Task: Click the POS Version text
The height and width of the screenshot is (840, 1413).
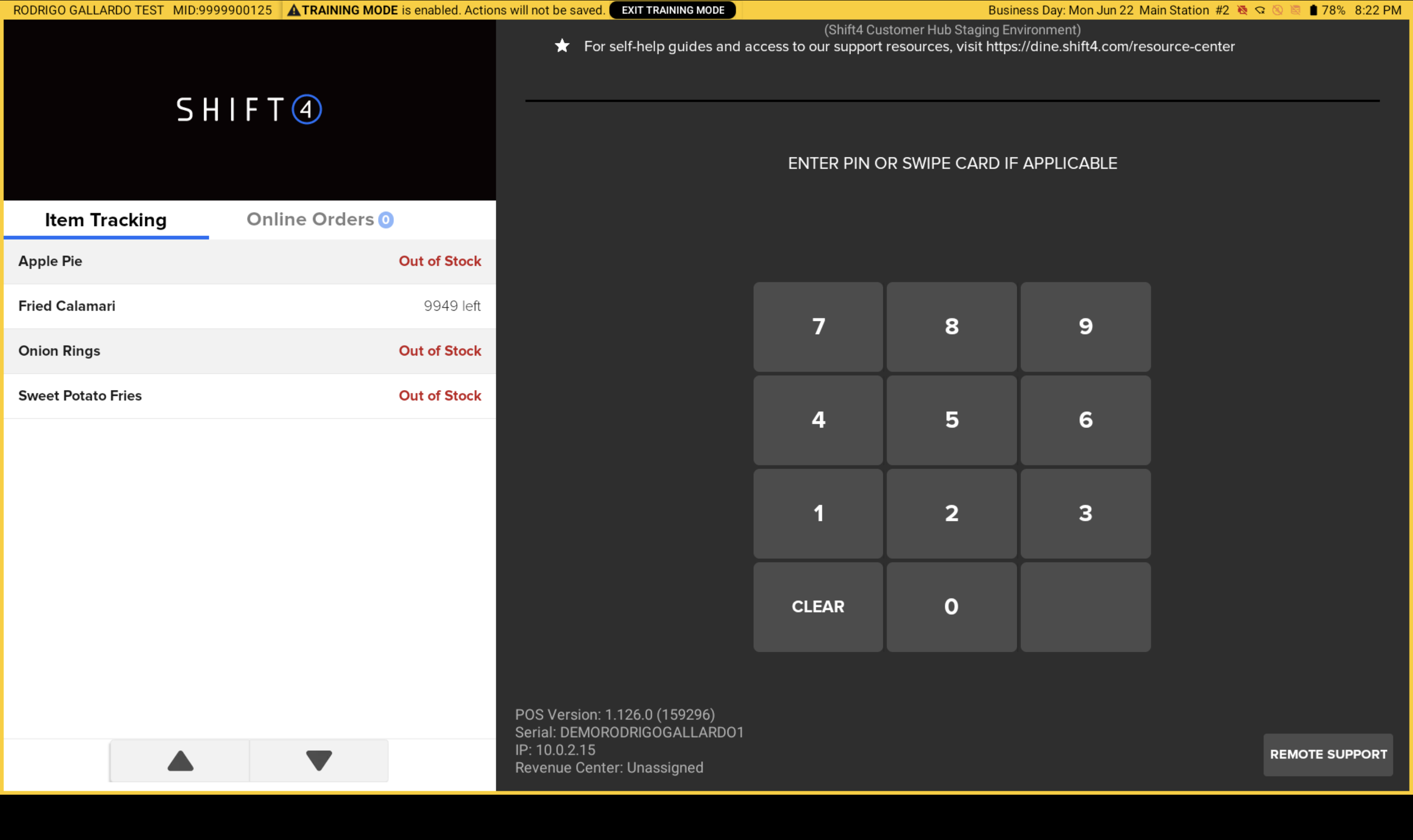Action: 615,714
